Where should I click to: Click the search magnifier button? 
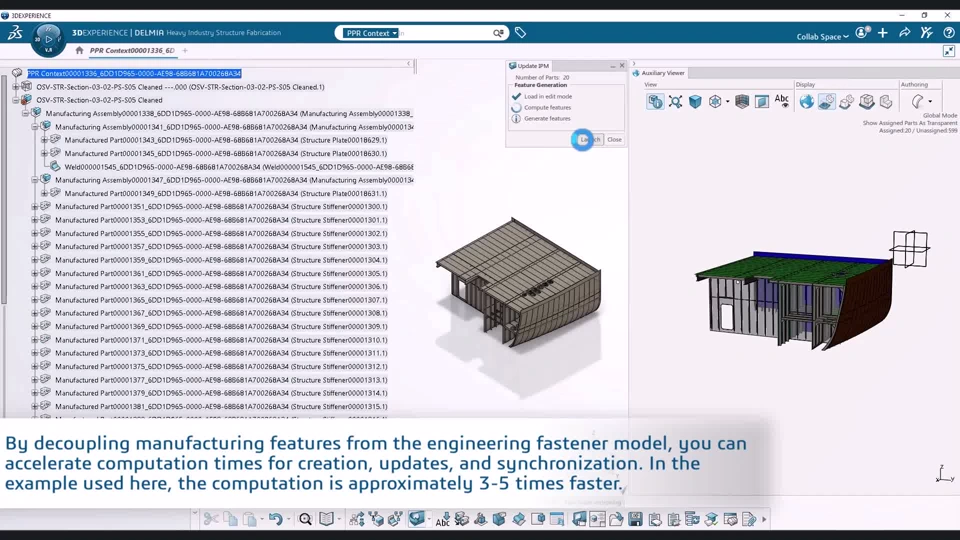pyautogui.click(x=498, y=33)
